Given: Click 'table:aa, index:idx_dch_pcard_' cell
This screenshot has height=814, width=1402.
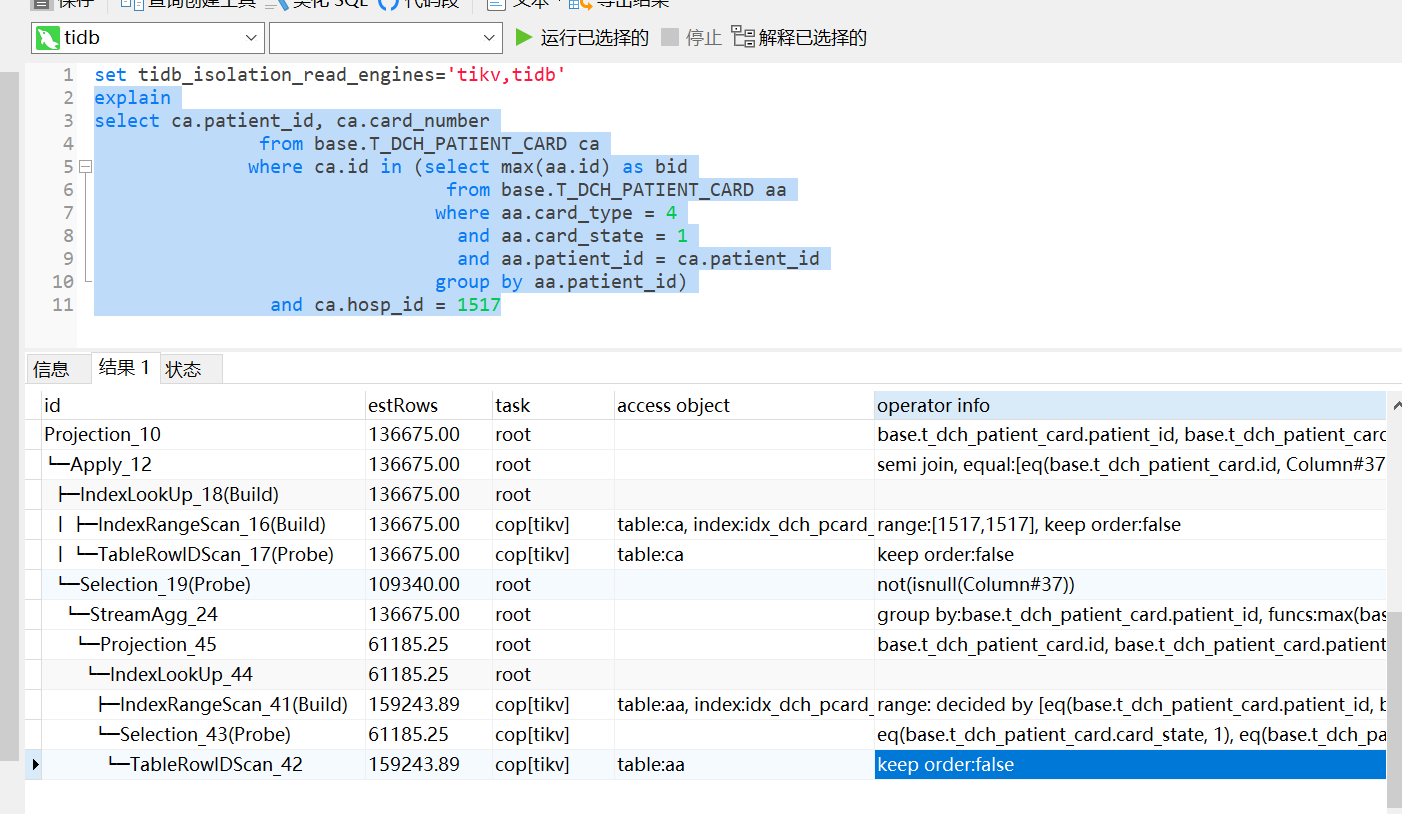Looking at the screenshot, I should click(x=744, y=704).
